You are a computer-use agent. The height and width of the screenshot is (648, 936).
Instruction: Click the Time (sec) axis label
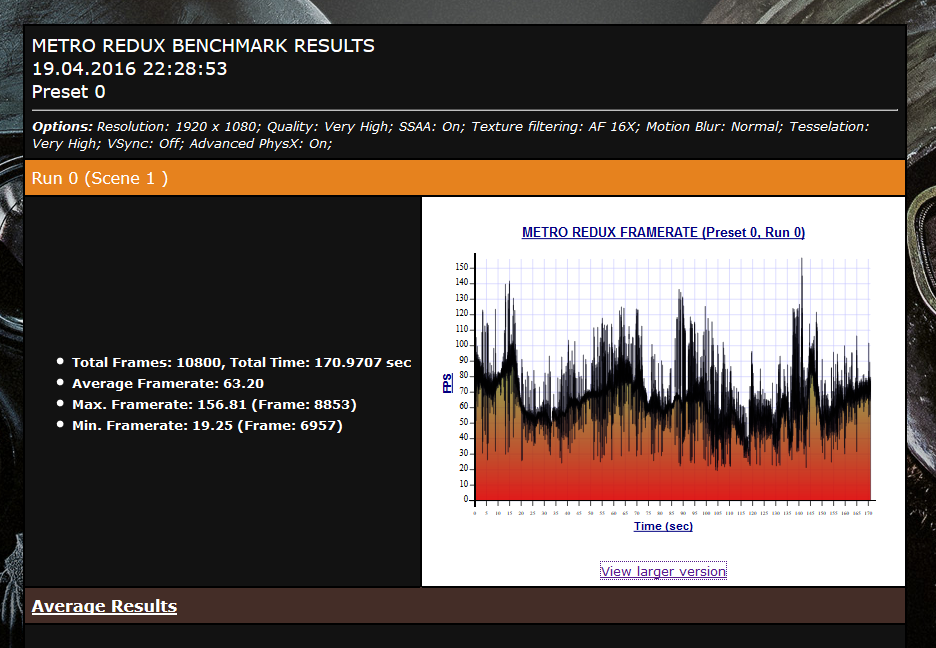663,526
